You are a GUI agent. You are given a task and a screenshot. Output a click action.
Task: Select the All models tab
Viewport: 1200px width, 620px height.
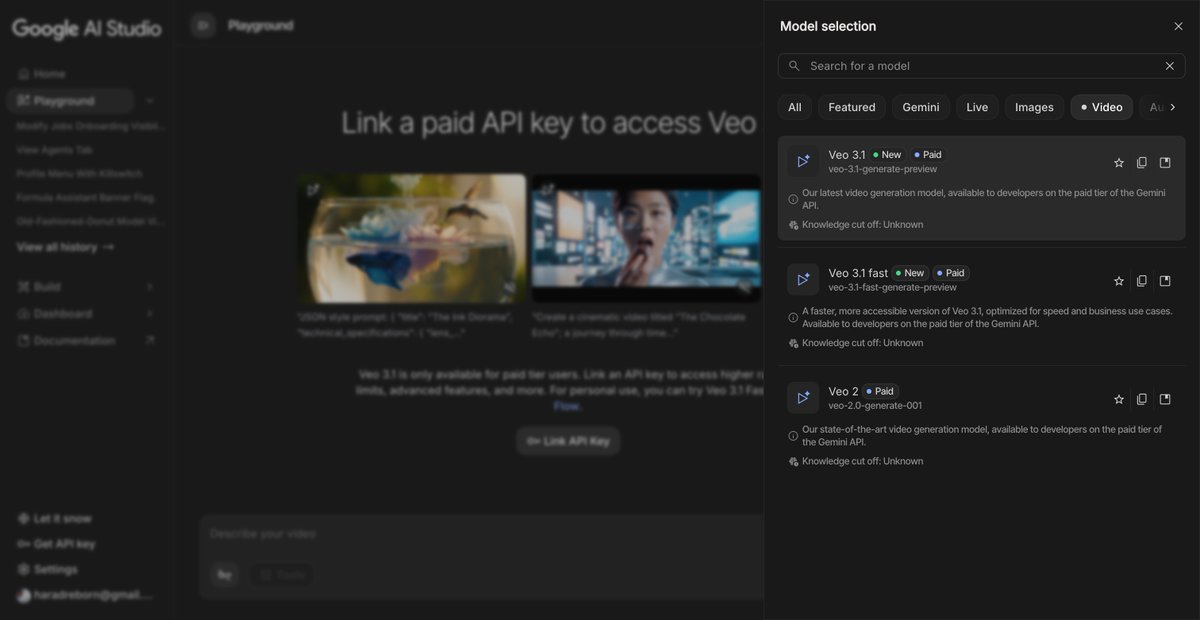(x=794, y=106)
